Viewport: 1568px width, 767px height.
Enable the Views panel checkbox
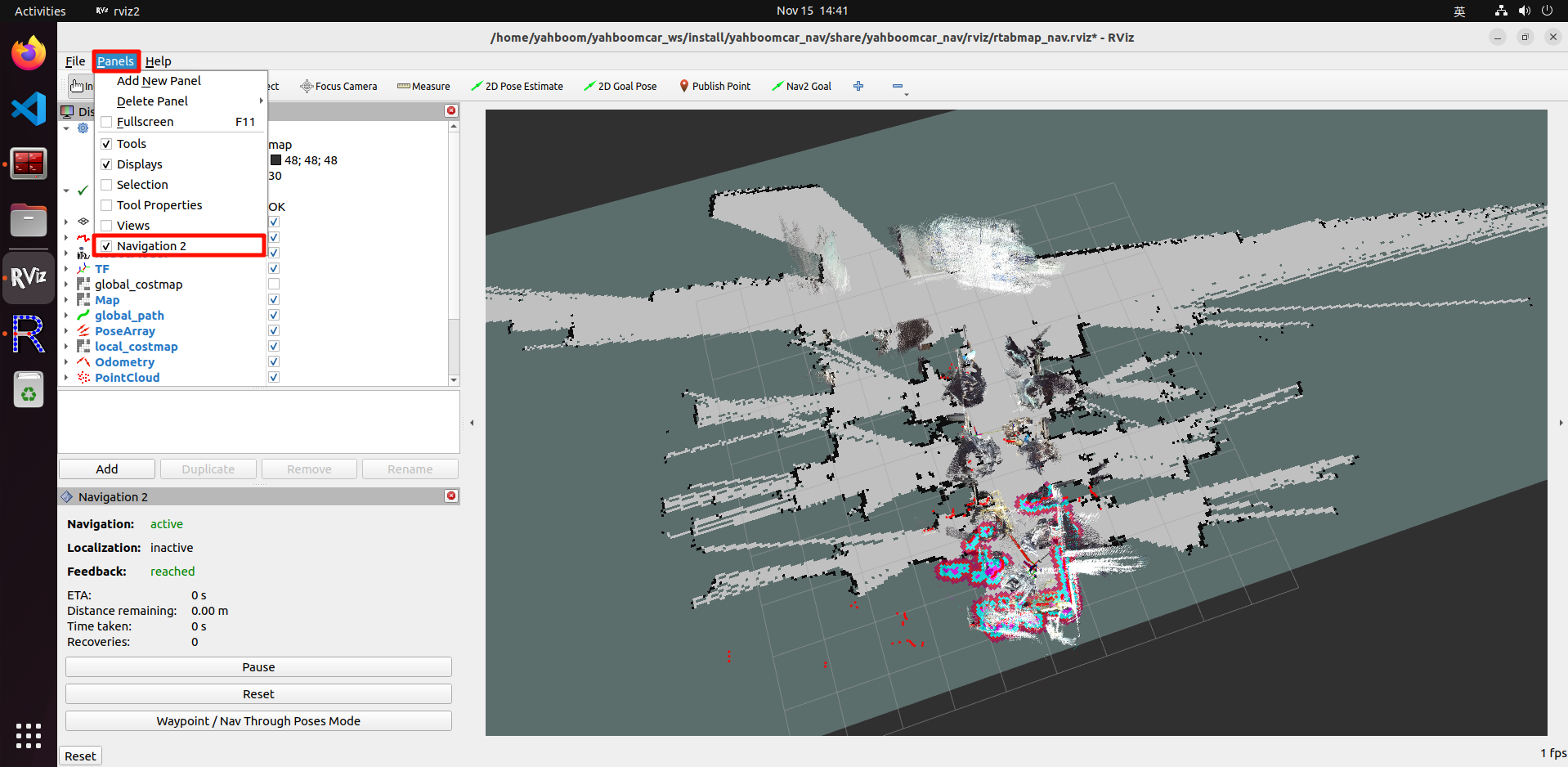(x=106, y=226)
